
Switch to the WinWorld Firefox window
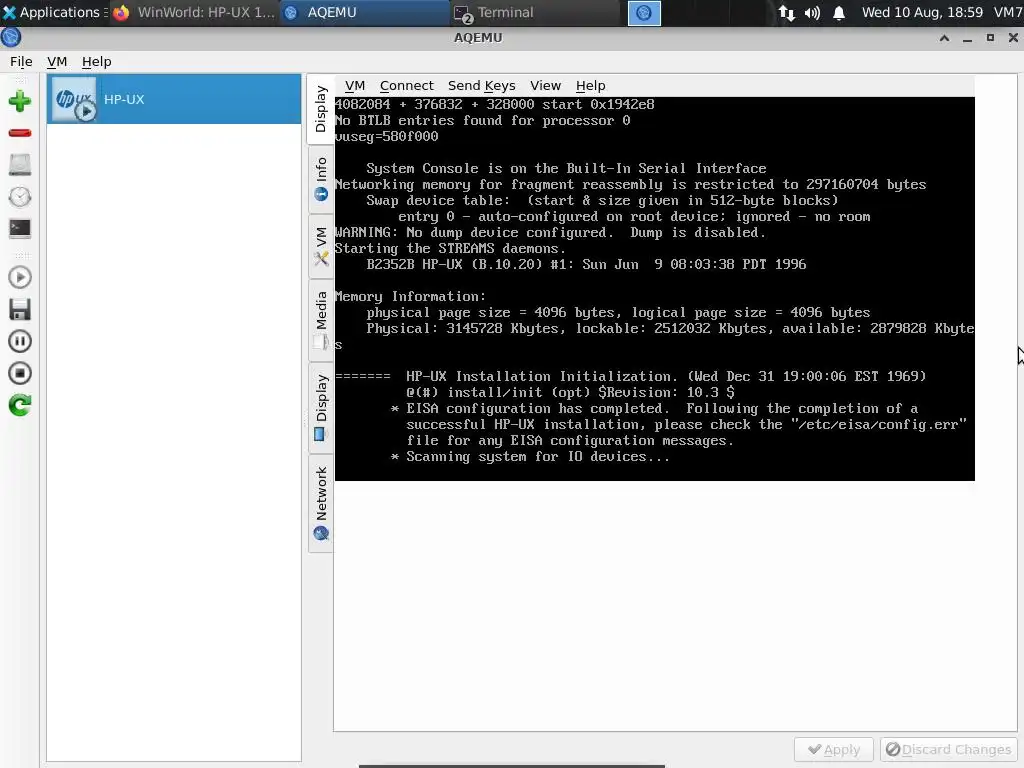[x=194, y=12]
